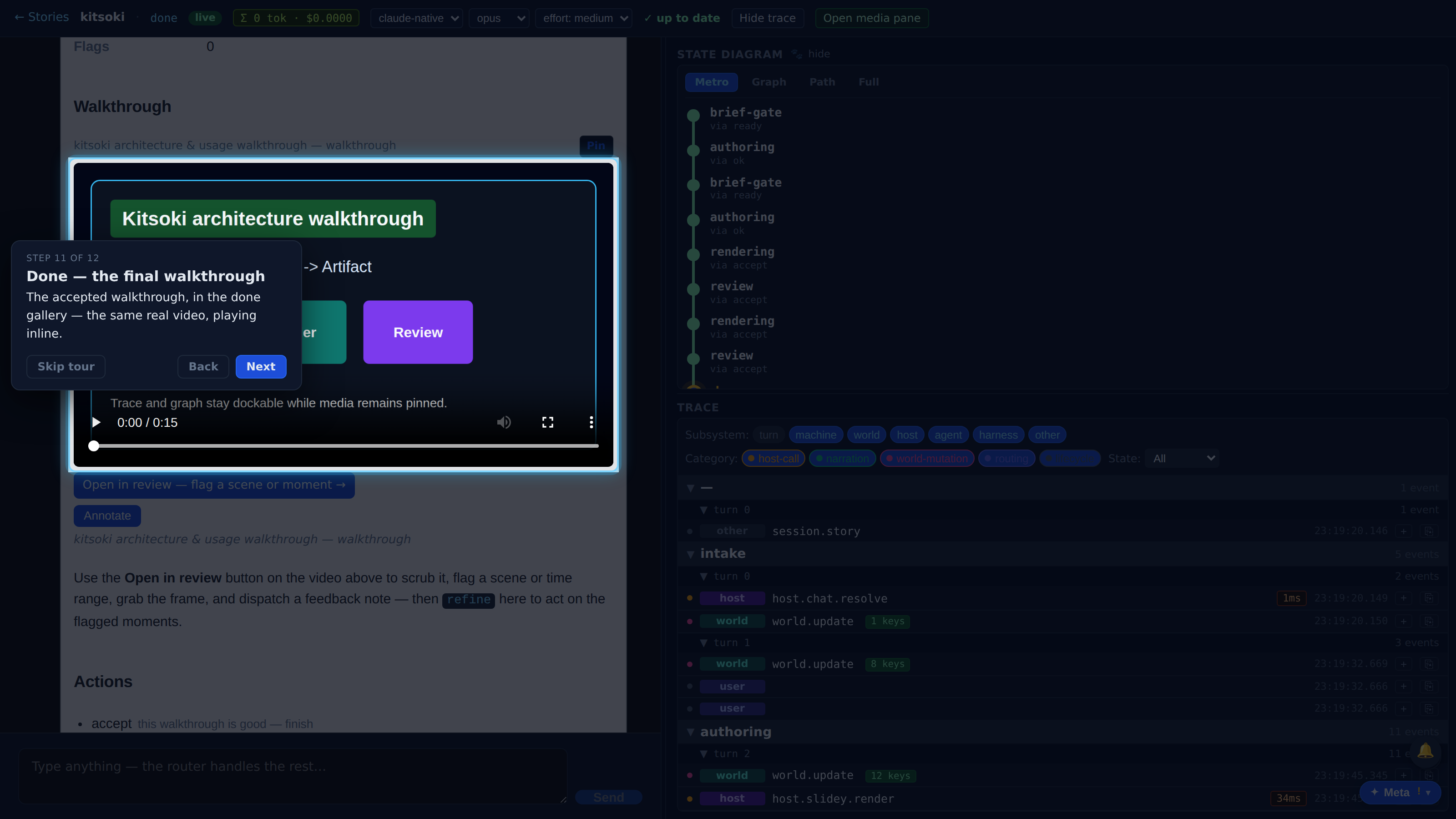Open the video in fullscreen
The height and width of the screenshot is (819, 1456).
pos(548,422)
